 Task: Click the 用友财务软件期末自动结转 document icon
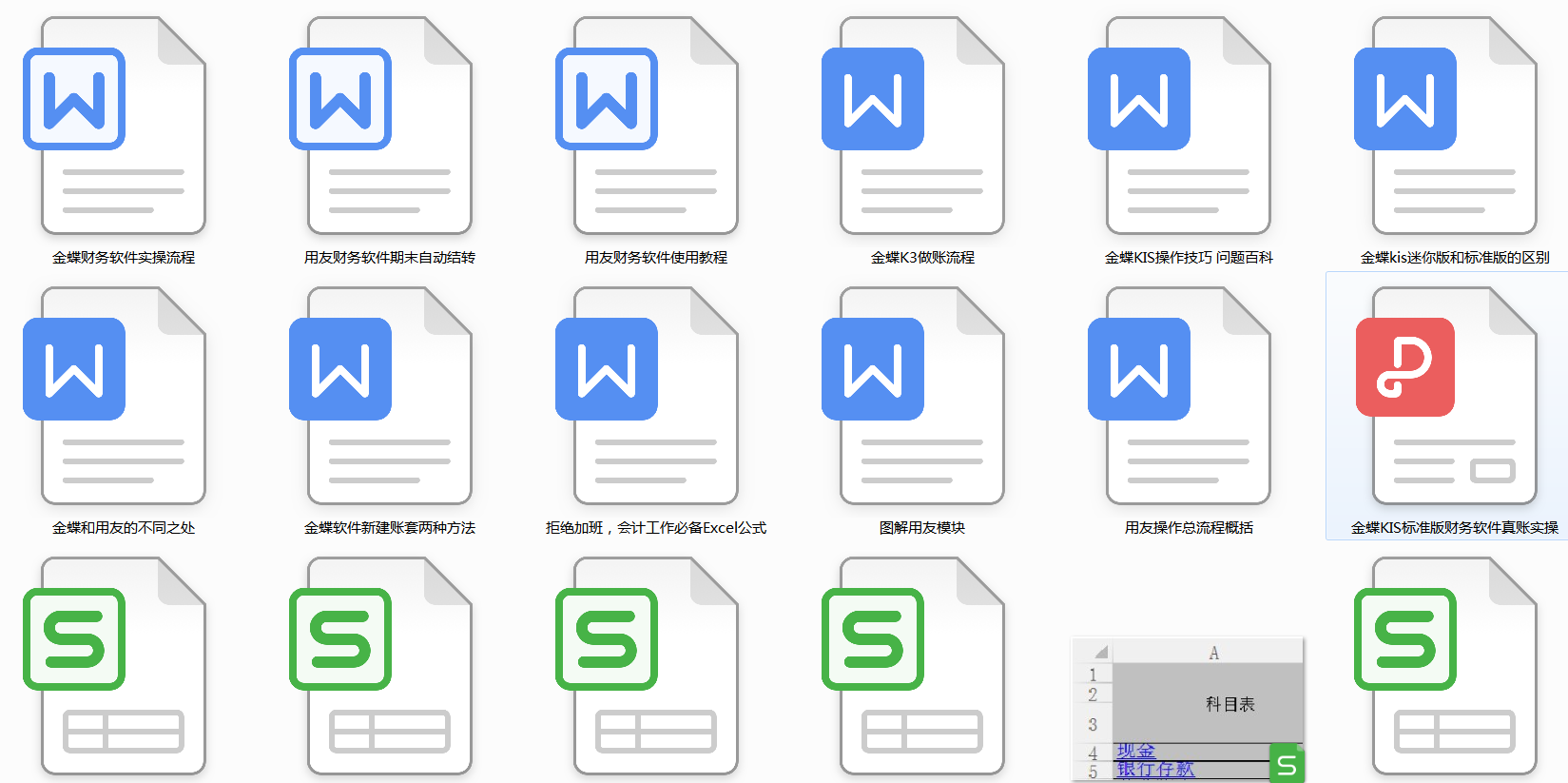click(x=381, y=126)
